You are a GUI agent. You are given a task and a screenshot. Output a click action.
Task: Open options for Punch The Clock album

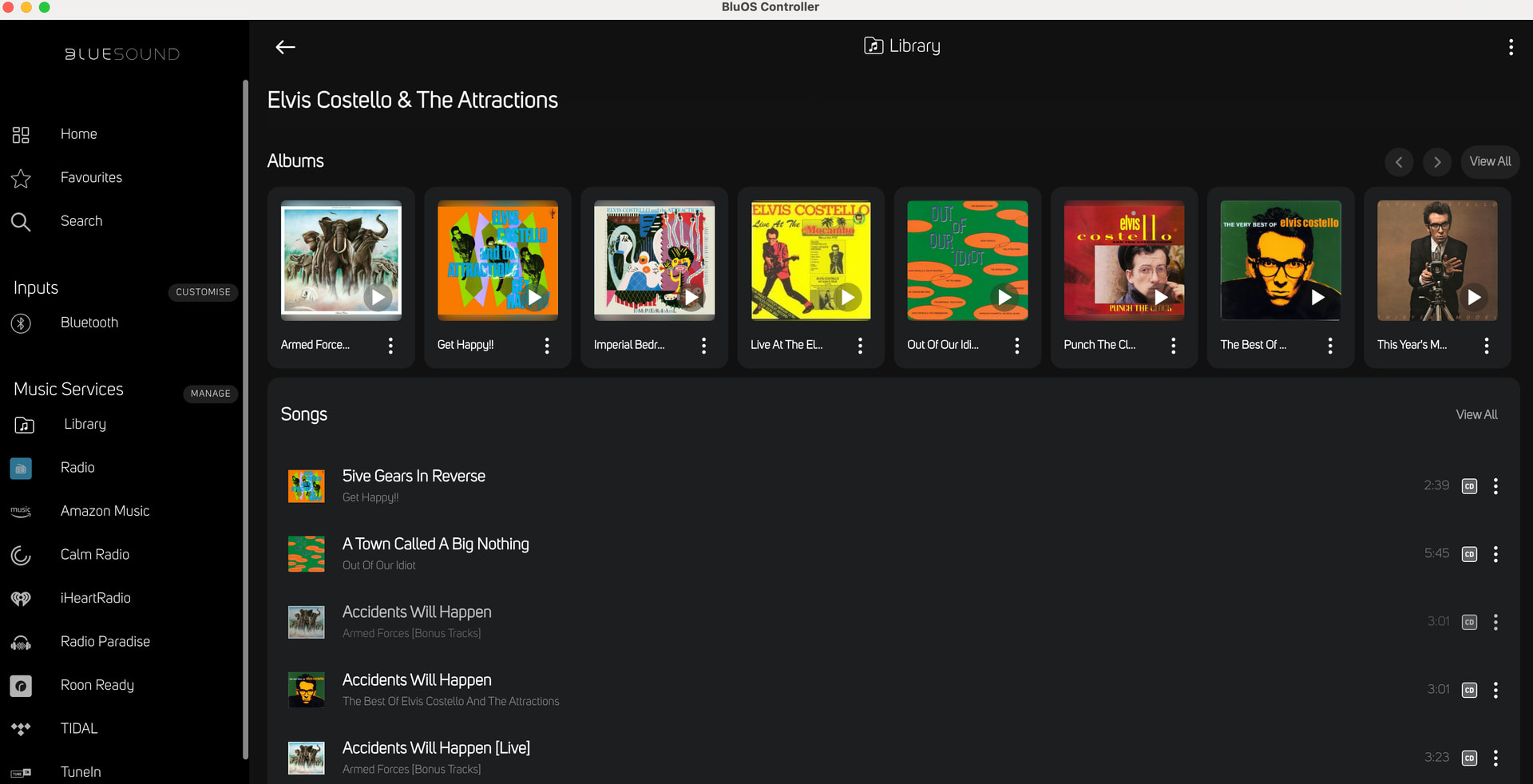(1173, 346)
